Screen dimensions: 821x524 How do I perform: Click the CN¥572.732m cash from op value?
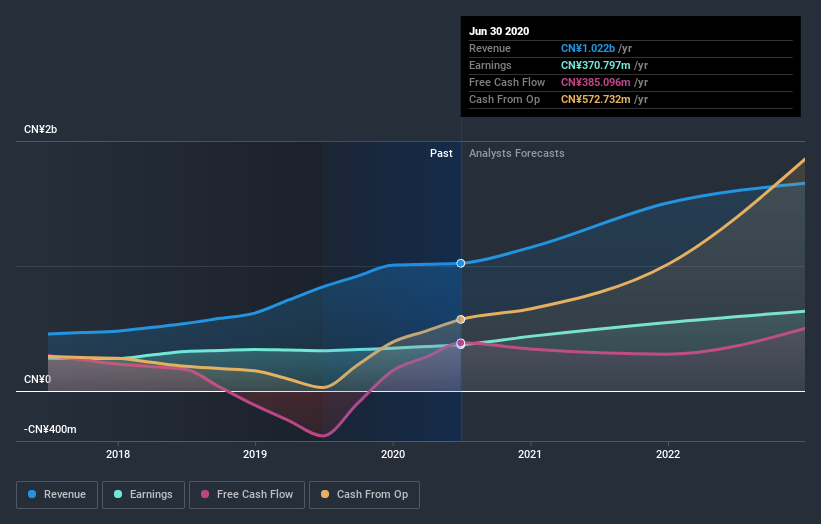[x=596, y=99]
